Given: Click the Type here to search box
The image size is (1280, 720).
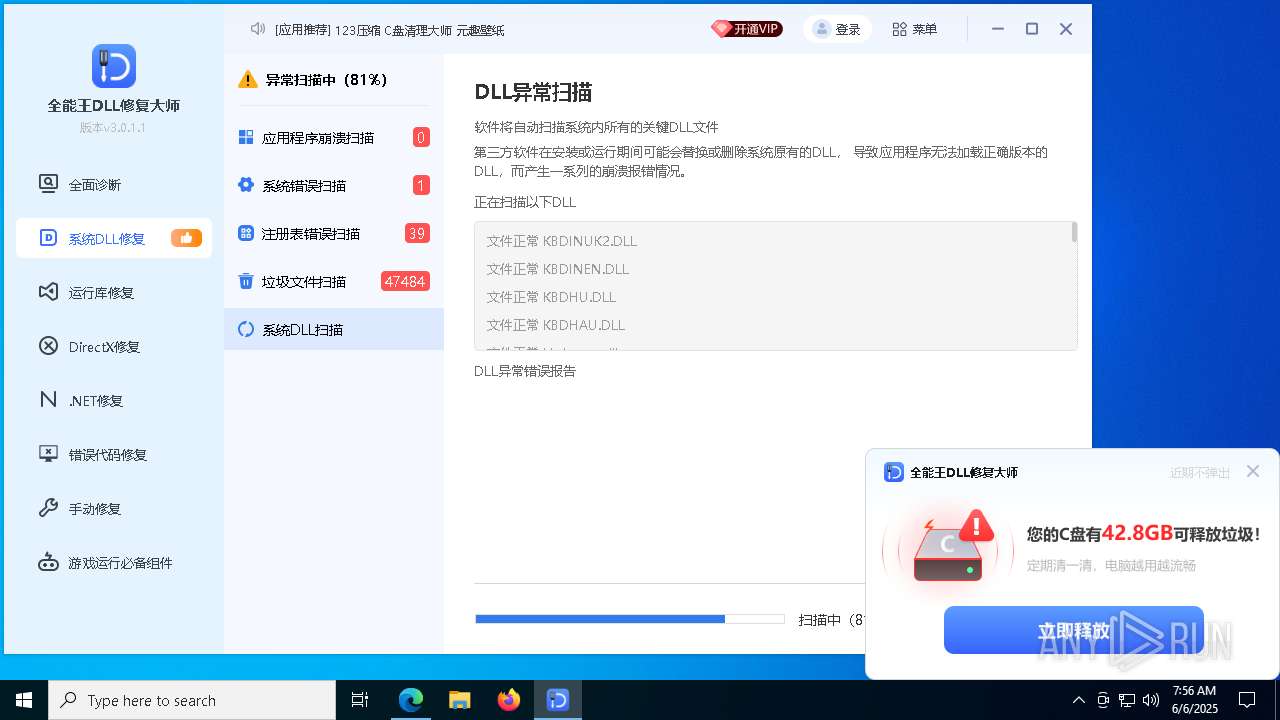Looking at the screenshot, I should pyautogui.click(x=192, y=700).
